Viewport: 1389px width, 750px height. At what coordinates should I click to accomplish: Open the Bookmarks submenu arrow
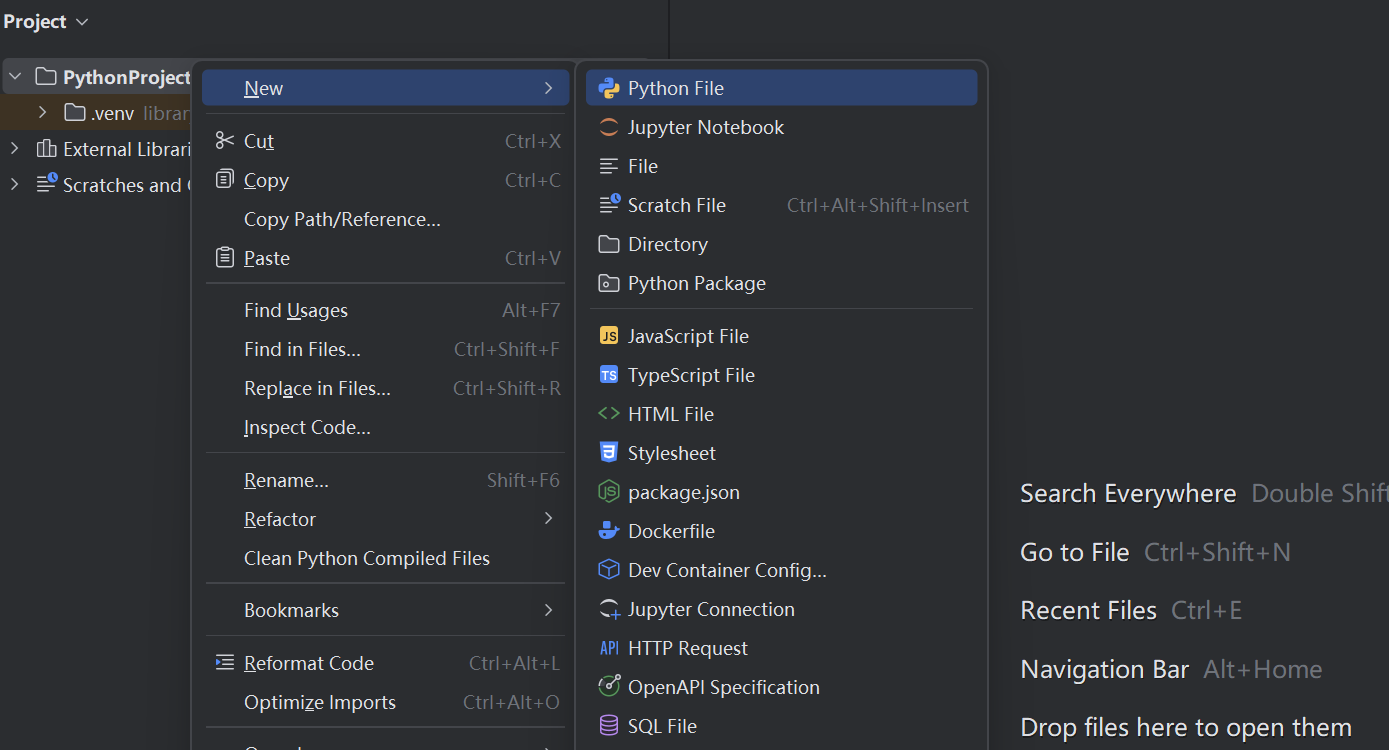coord(548,609)
